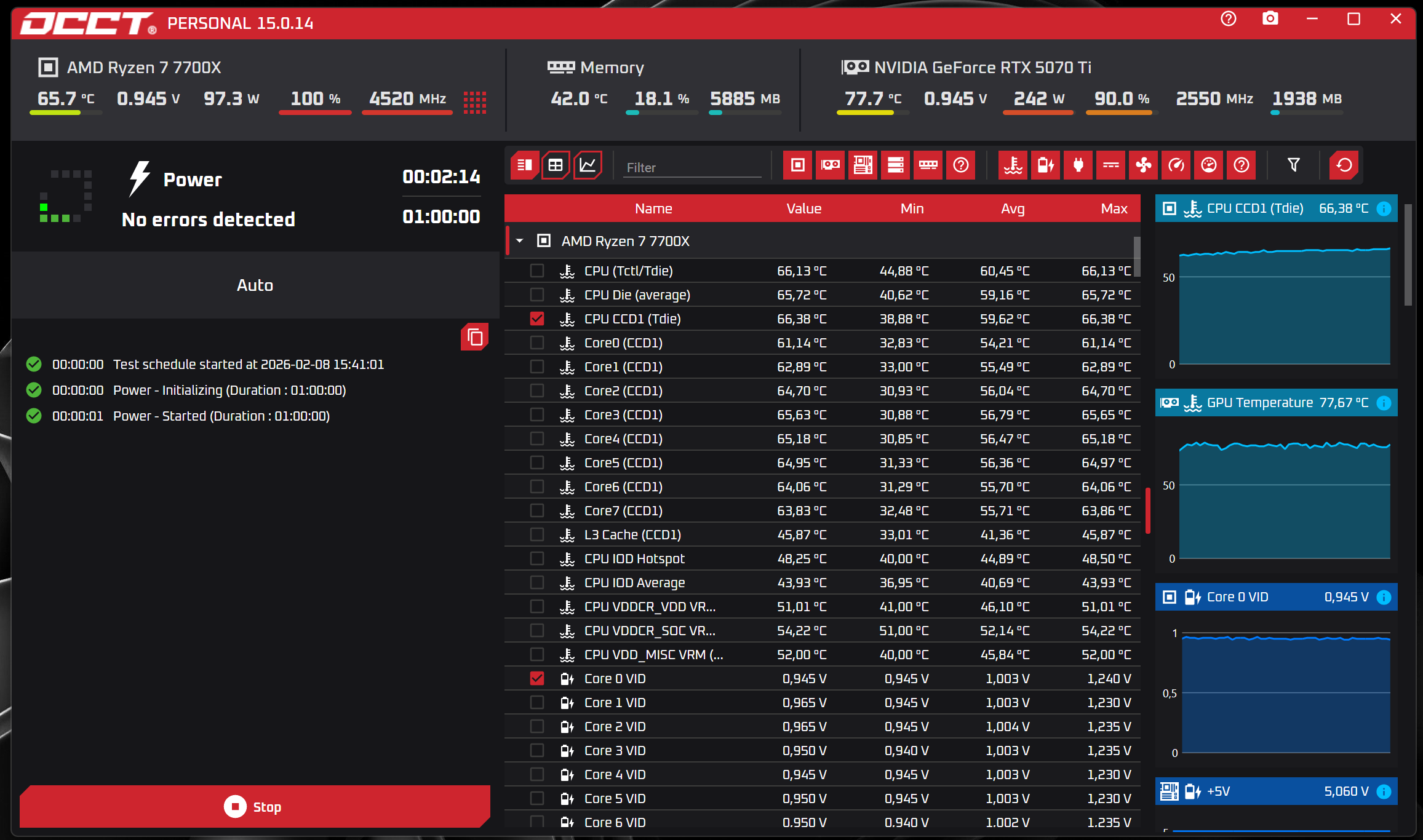Screen dimensions: 1423x840
Task: Toggle the motherboard filter icon
Action: [863, 165]
